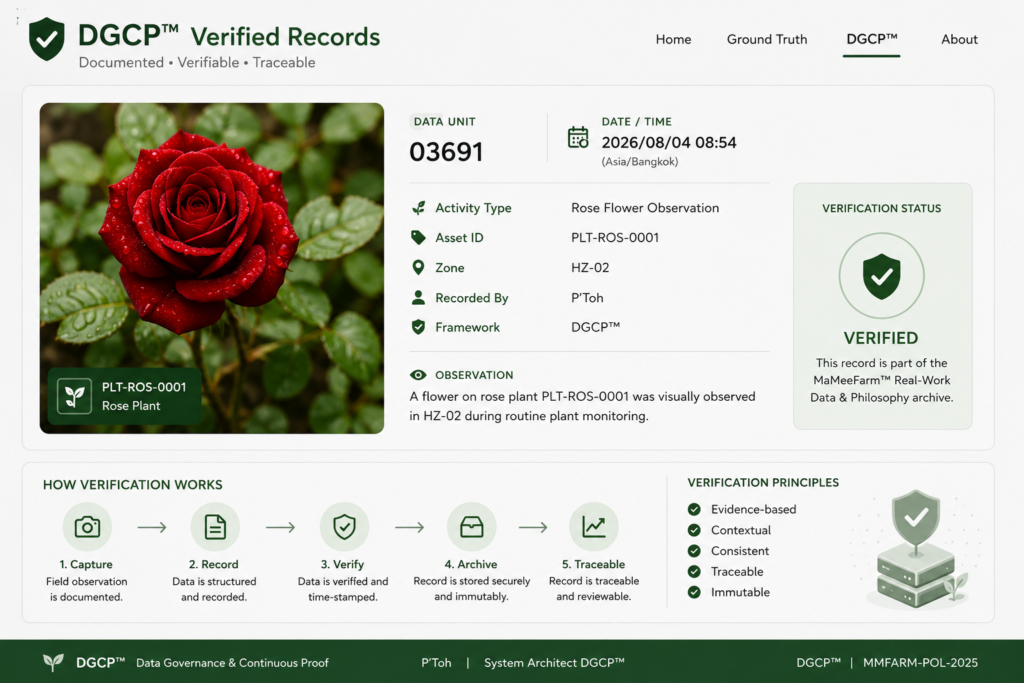Click the chart Traceable step icon
This screenshot has width=1024, height=683.
pyautogui.click(x=594, y=526)
